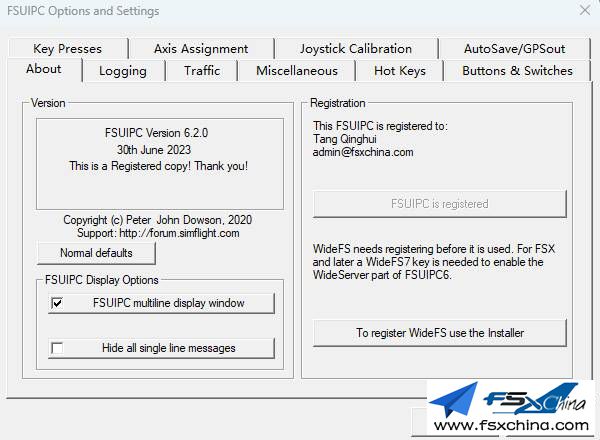Close the FSUIPC Options and Settings window
This screenshot has height=440, width=600.
tap(585, 10)
